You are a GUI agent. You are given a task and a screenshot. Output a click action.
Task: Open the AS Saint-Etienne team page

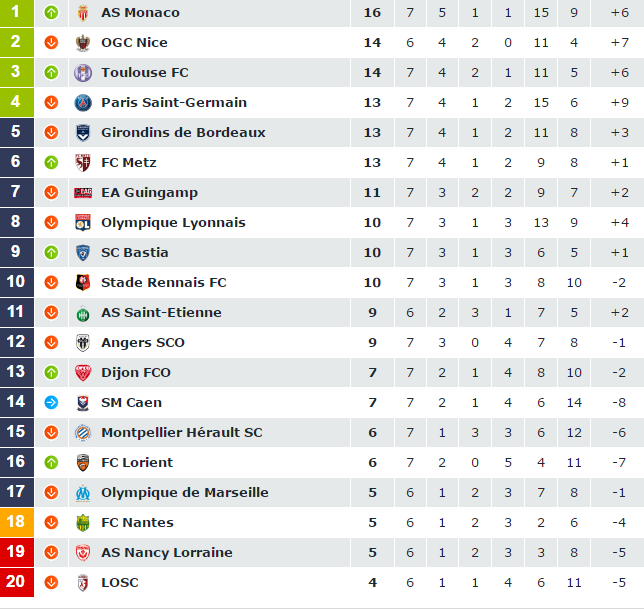pos(161,313)
